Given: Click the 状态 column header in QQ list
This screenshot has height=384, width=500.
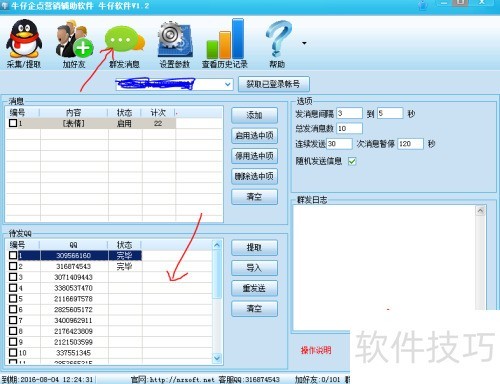Looking at the screenshot, I should tap(125, 245).
